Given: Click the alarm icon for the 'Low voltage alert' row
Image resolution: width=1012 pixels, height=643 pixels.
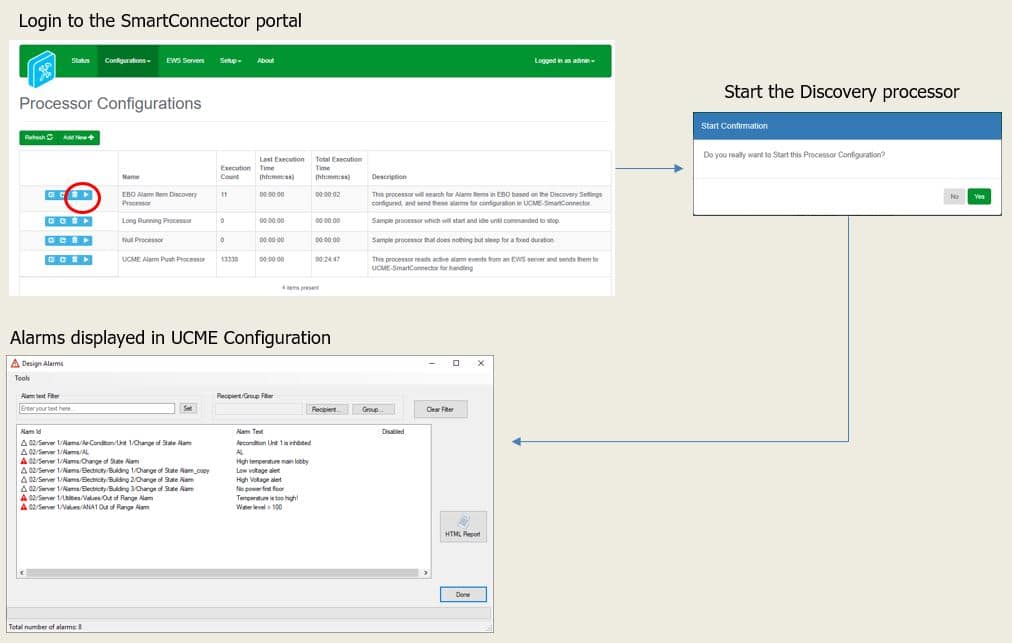Looking at the screenshot, I should tap(24, 471).
